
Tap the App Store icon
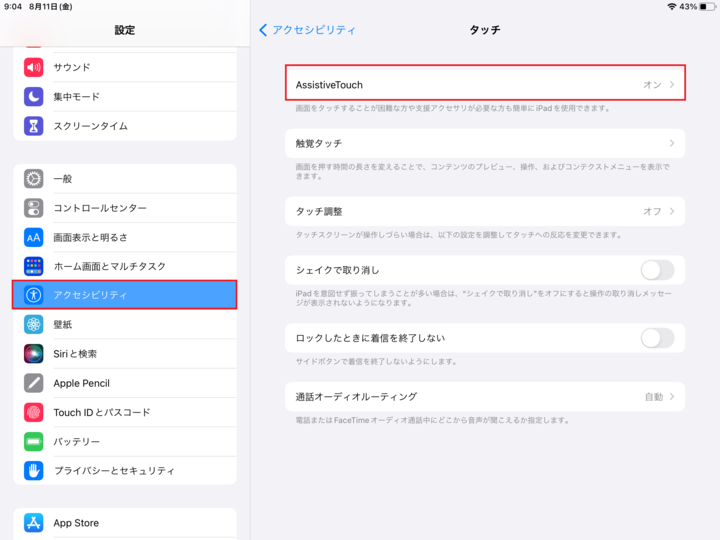click(x=34, y=523)
